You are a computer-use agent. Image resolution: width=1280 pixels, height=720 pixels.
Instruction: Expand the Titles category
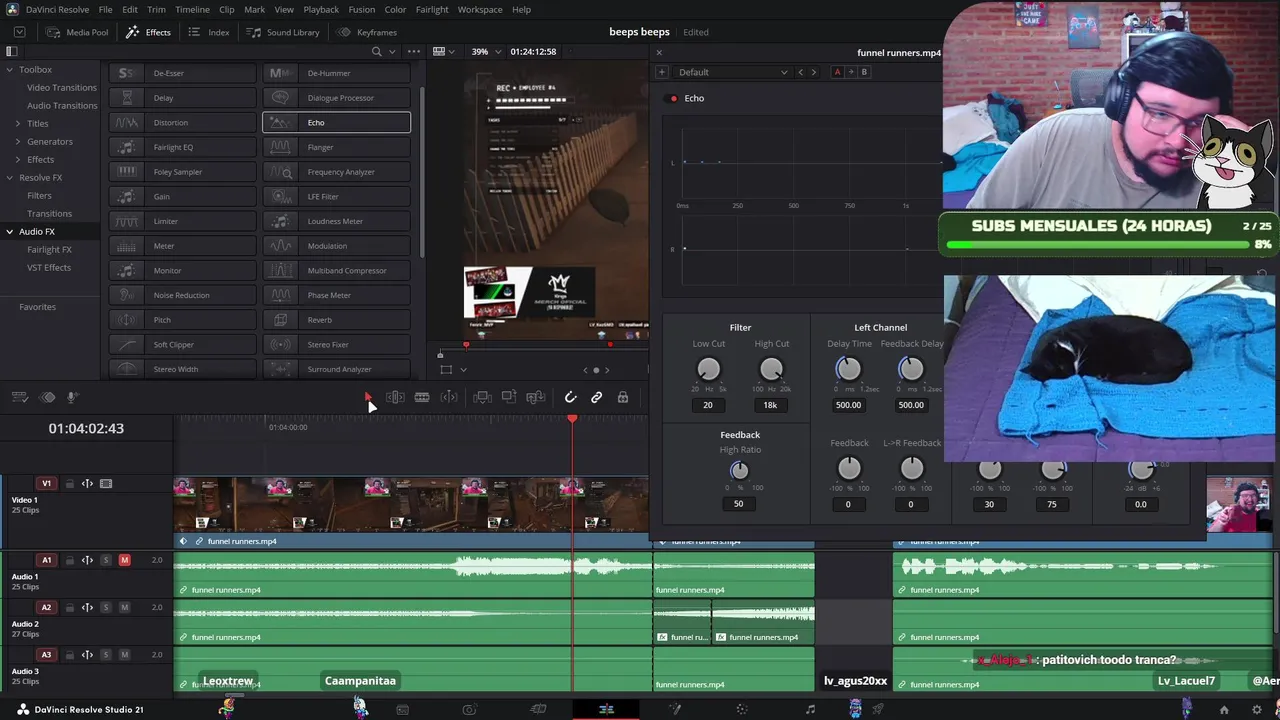point(17,124)
